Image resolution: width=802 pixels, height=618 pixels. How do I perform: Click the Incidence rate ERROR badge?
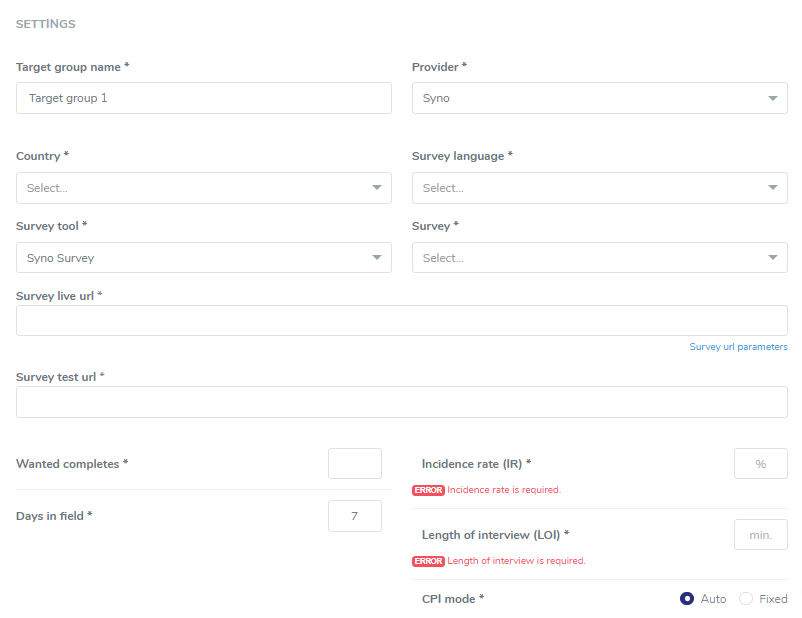click(x=428, y=490)
